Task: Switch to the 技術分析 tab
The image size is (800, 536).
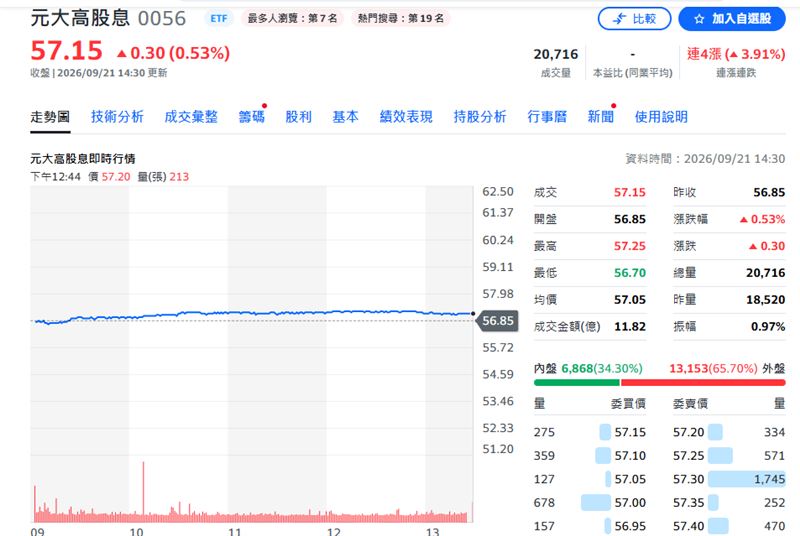Action: (117, 117)
